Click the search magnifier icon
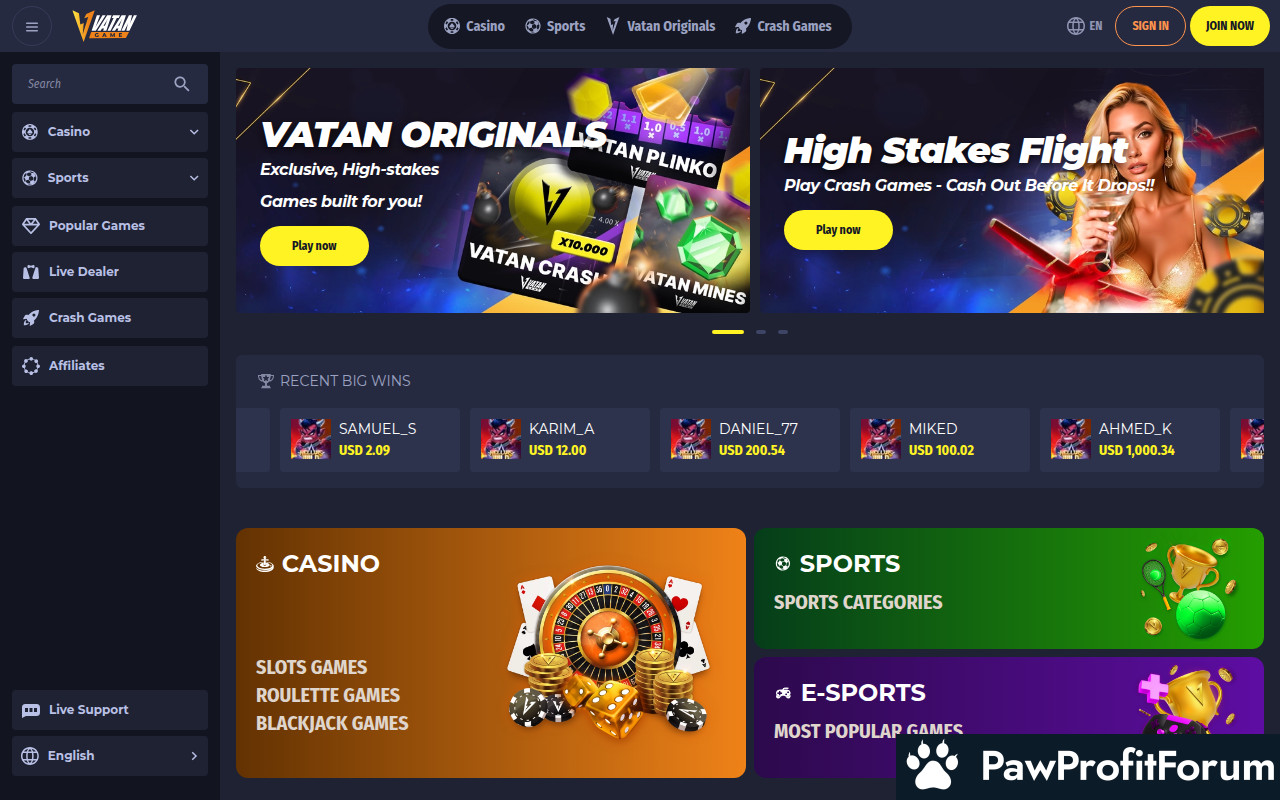 point(181,84)
